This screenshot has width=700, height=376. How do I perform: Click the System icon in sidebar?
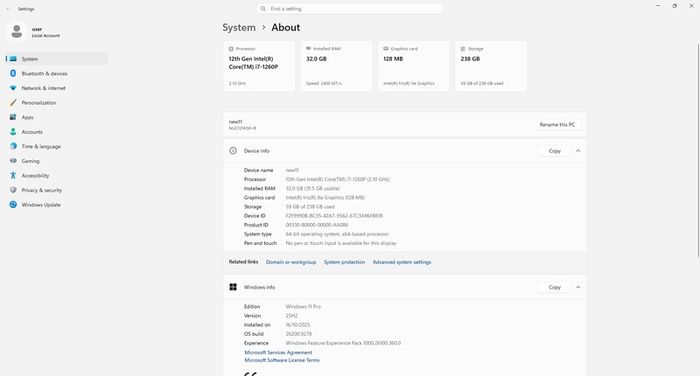pyautogui.click(x=13, y=59)
